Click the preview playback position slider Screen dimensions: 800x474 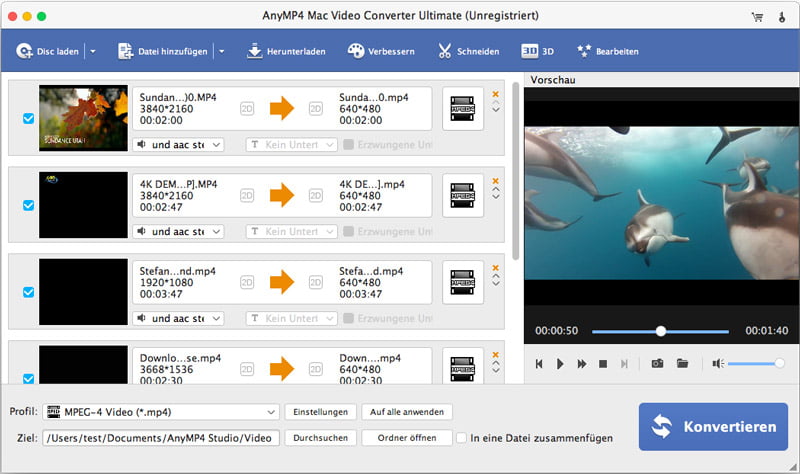pyautogui.click(x=660, y=332)
